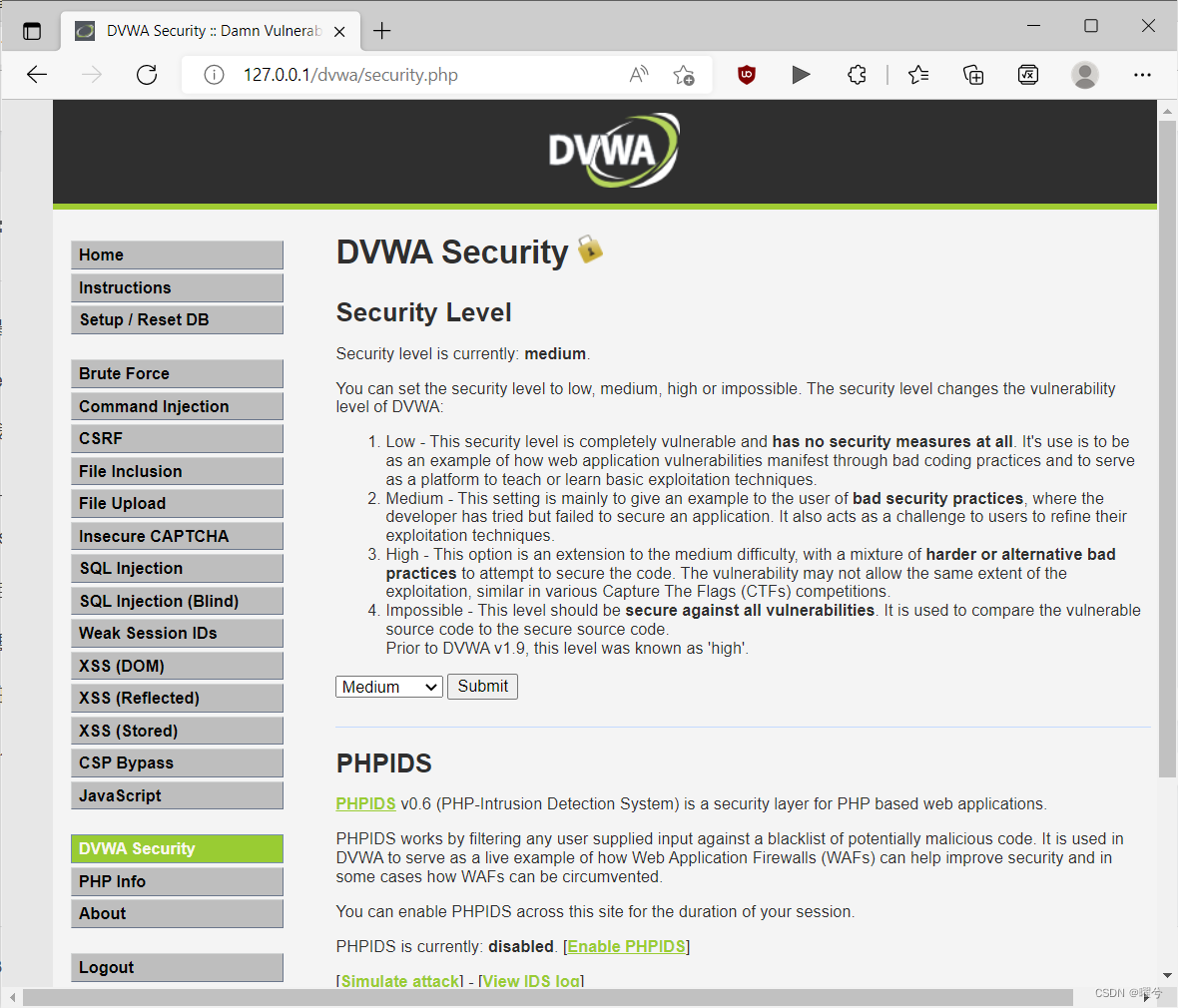Image resolution: width=1178 pixels, height=1008 pixels.
Task: Open the CSP Bypass page
Action: [x=178, y=763]
